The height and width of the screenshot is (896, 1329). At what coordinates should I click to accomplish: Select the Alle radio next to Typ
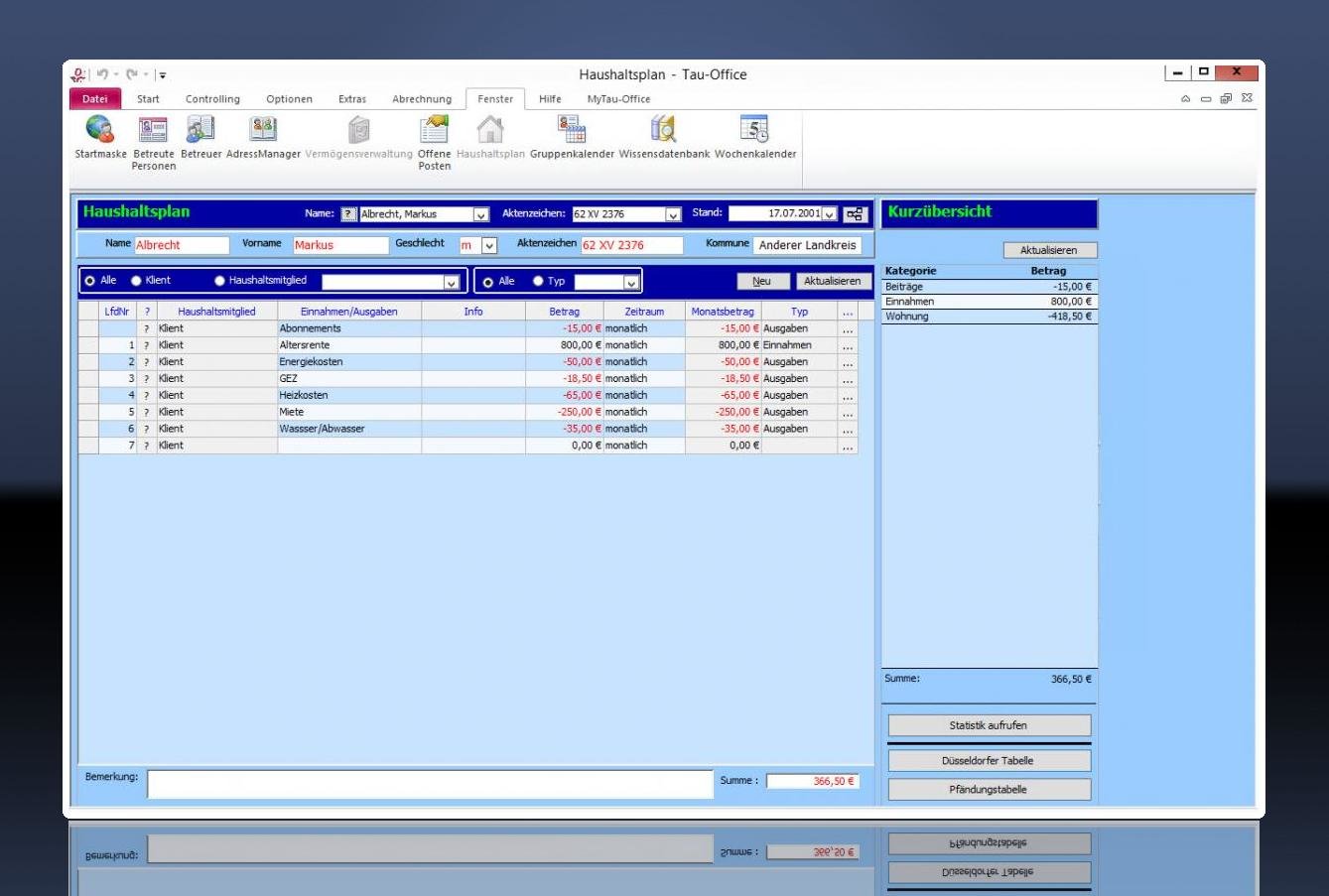pos(487,282)
